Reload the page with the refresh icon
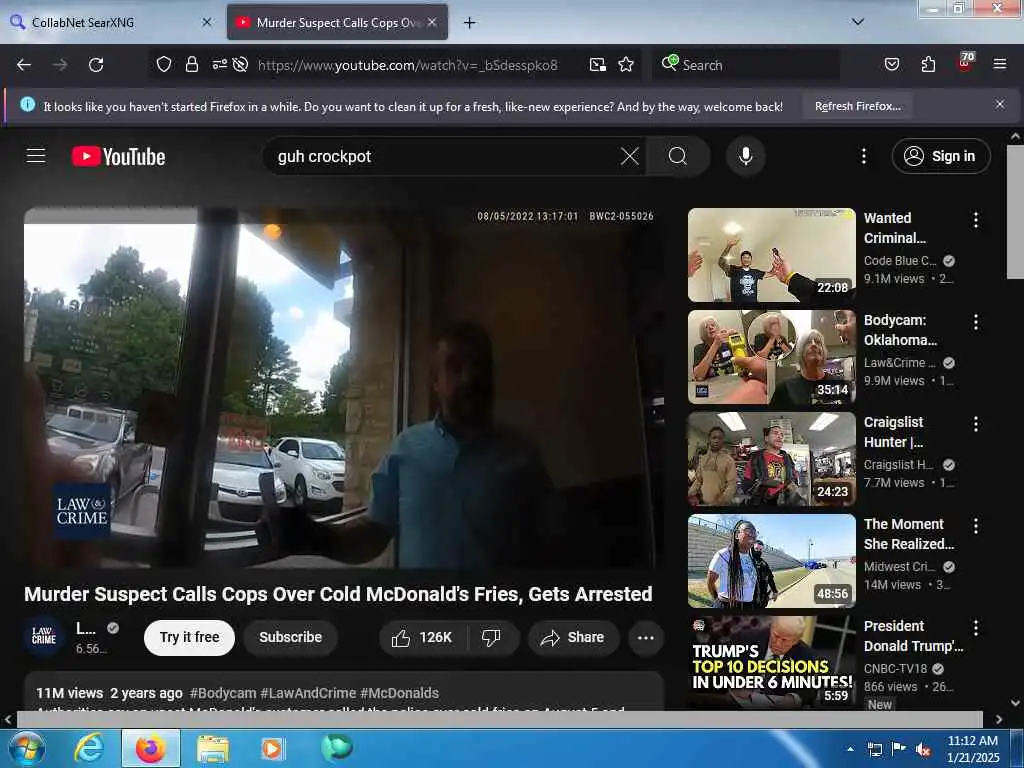Viewport: 1024px width, 768px height. (x=96, y=65)
